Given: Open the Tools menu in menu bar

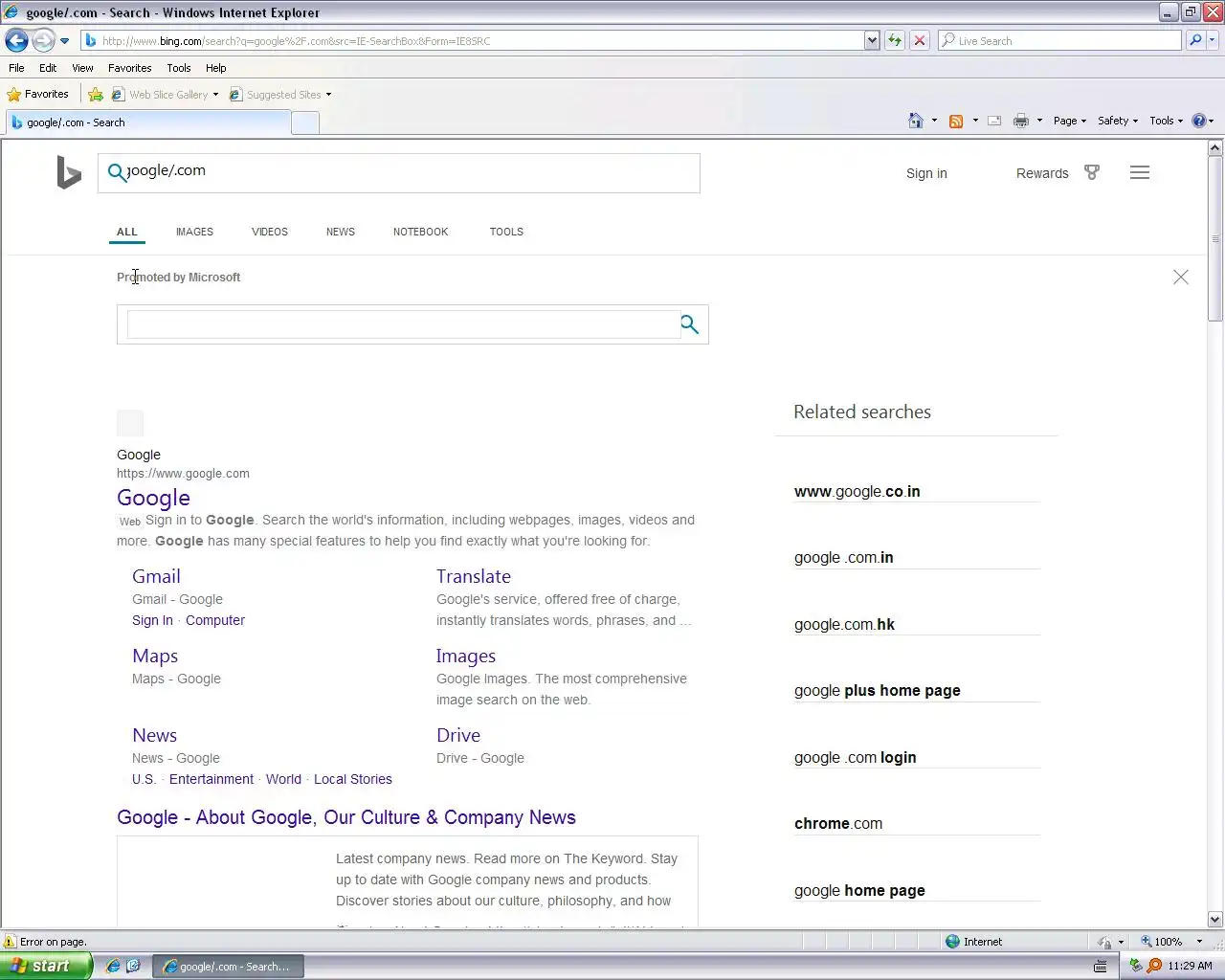Looking at the screenshot, I should pos(179,68).
